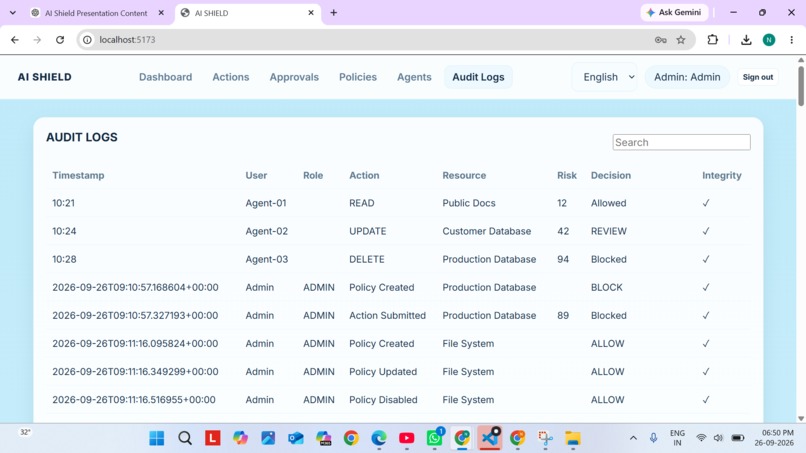Navigate to Policies
Viewport: 806px width, 453px height.
(358, 77)
